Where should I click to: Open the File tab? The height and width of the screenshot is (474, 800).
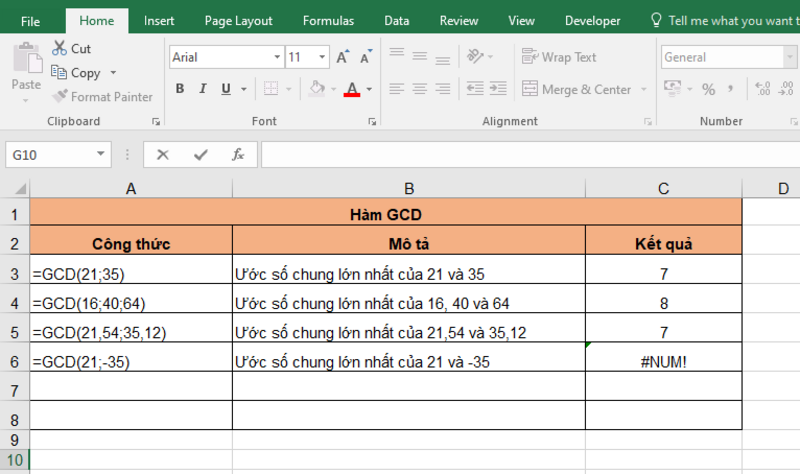[x=31, y=21]
